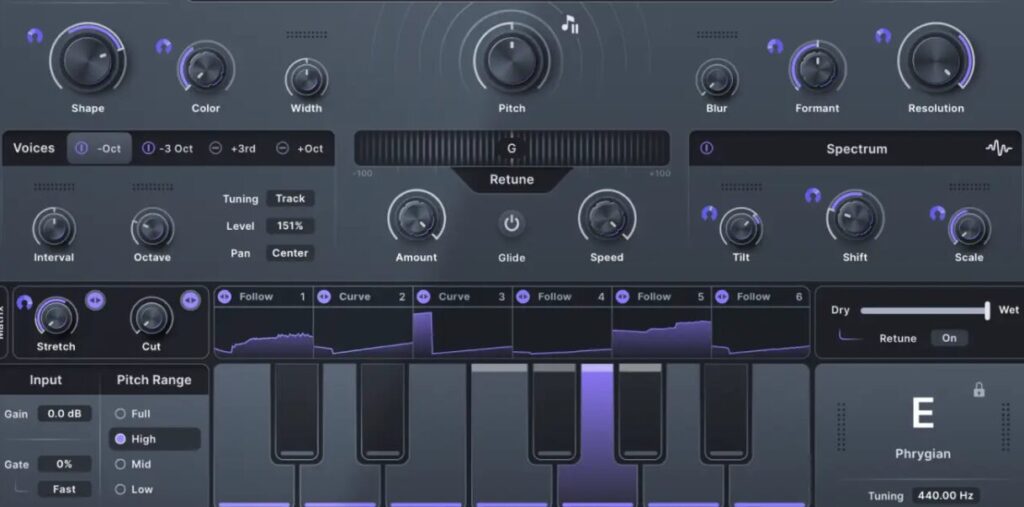Viewport: 1024px width, 507px height.
Task: Click the scale lock icon above Phrygian
Action: click(979, 390)
